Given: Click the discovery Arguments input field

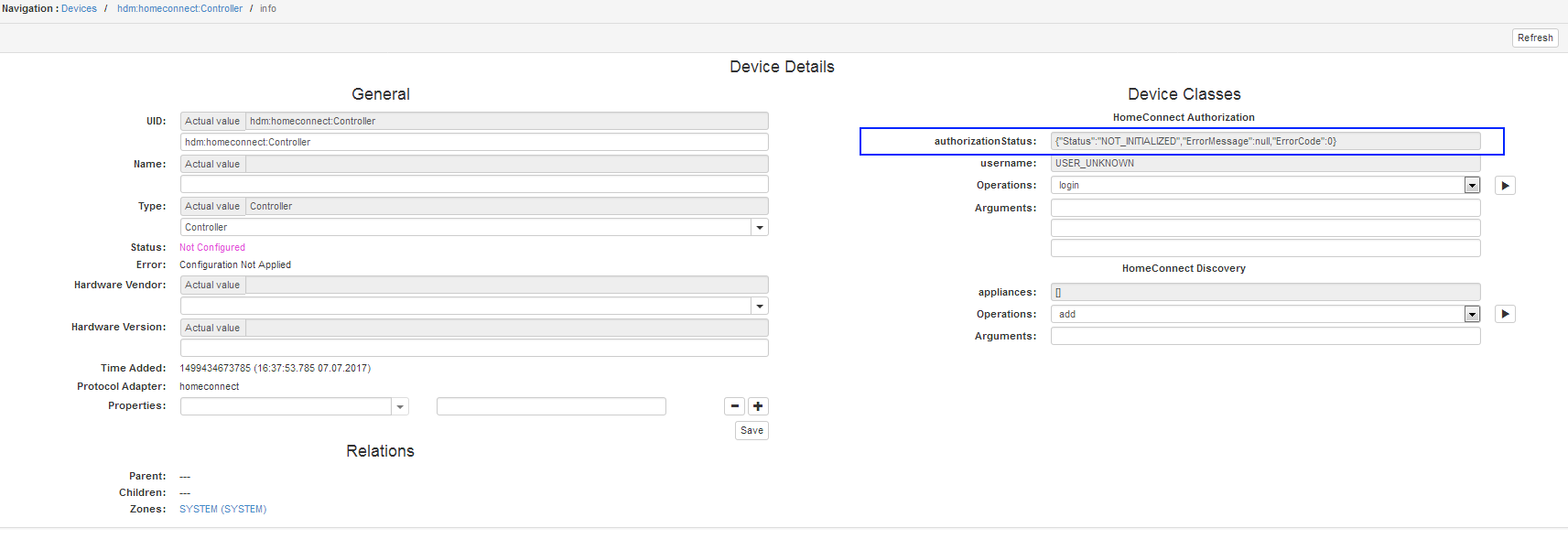Looking at the screenshot, I should point(1265,336).
